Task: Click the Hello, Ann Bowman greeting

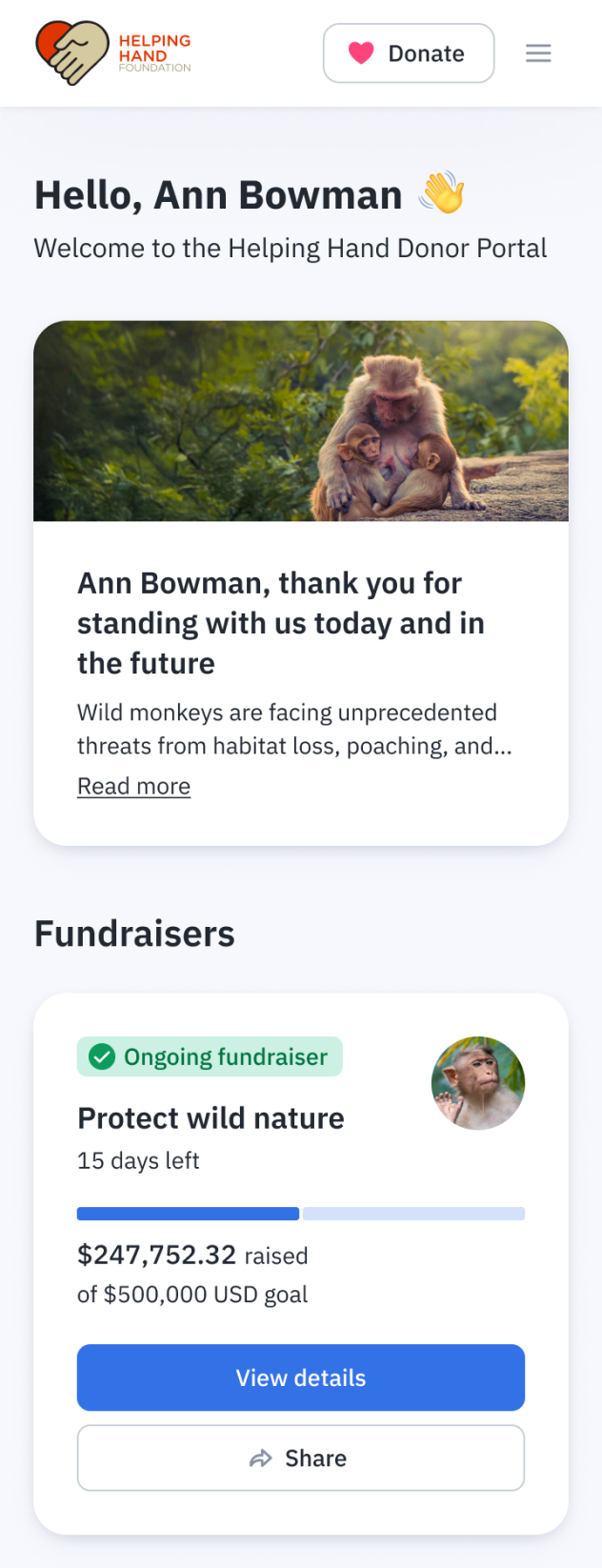Action: [218, 194]
